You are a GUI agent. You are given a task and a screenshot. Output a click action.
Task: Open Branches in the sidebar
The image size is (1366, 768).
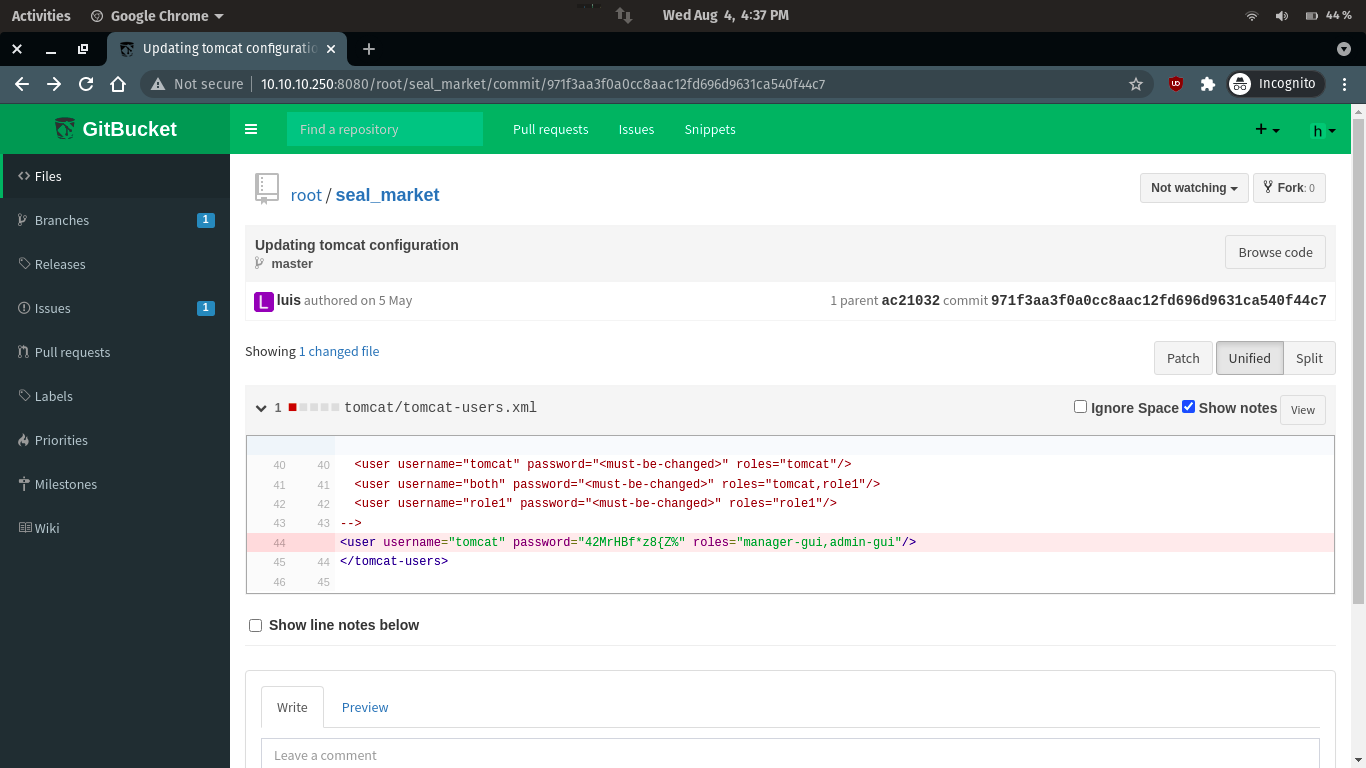(x=62, y=220)
